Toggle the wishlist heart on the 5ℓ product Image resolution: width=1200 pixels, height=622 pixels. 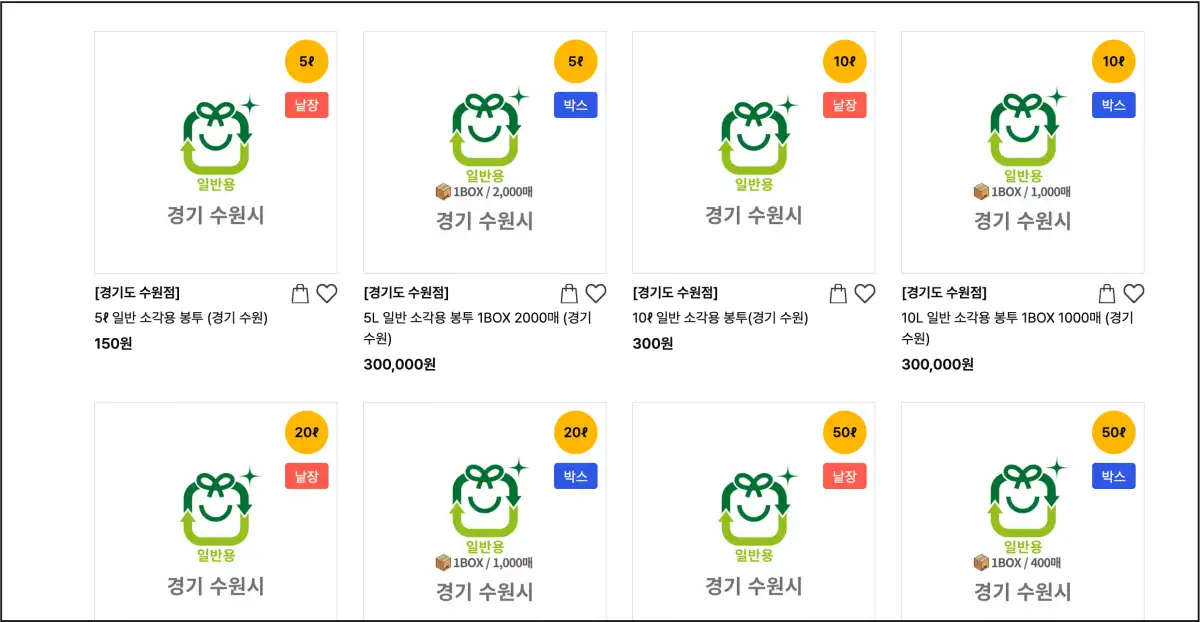[x=327, y=293]
